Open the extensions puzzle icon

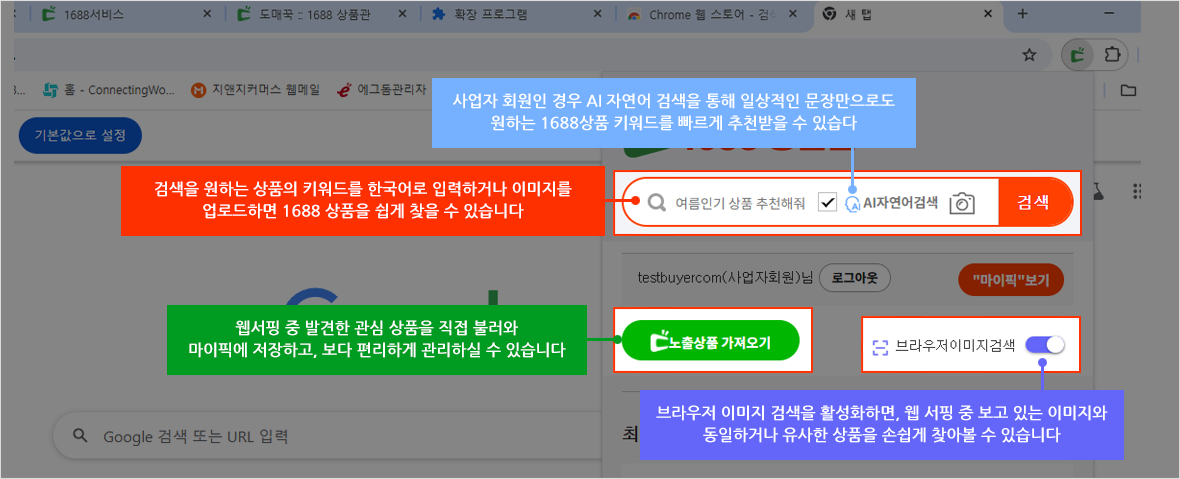[1111, 55]
